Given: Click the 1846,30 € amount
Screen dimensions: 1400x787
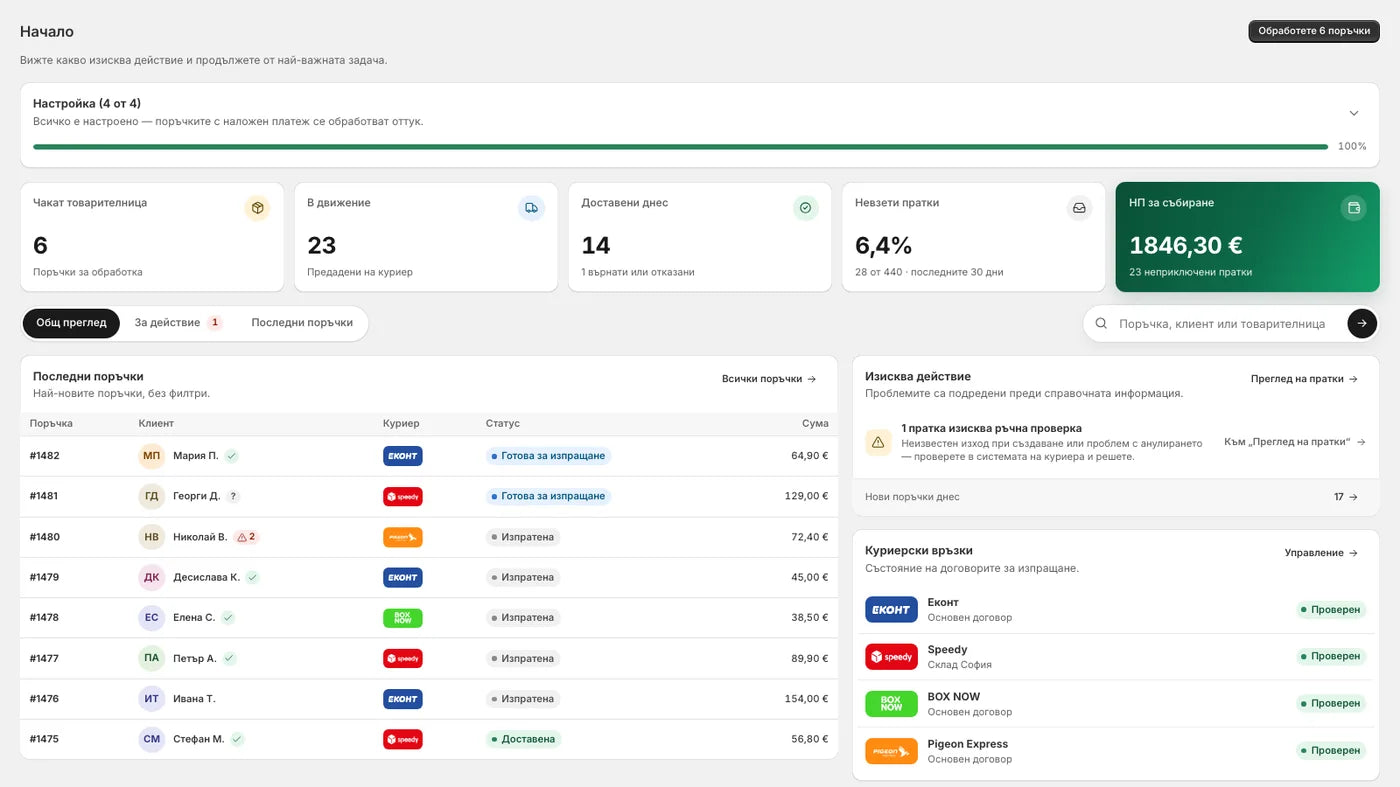Looking at the screenshot, I should [1185, 245].
